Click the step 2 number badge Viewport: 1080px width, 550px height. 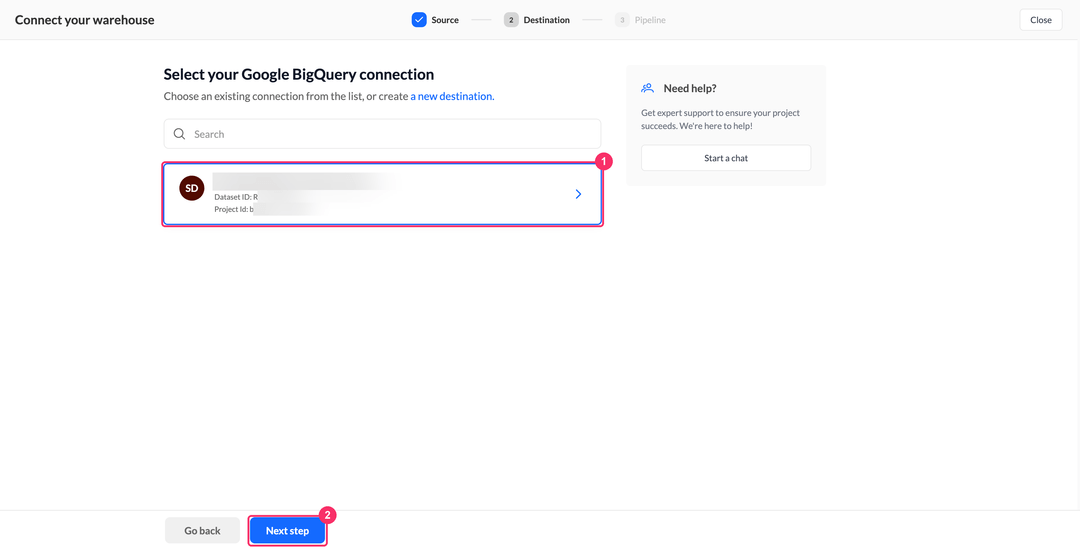pyautogui.click(x=511, y=20)
